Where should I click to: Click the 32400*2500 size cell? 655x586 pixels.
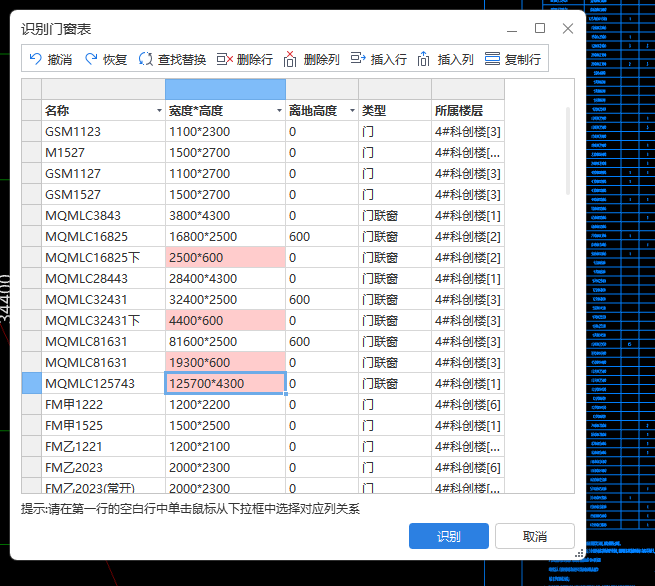226,299
